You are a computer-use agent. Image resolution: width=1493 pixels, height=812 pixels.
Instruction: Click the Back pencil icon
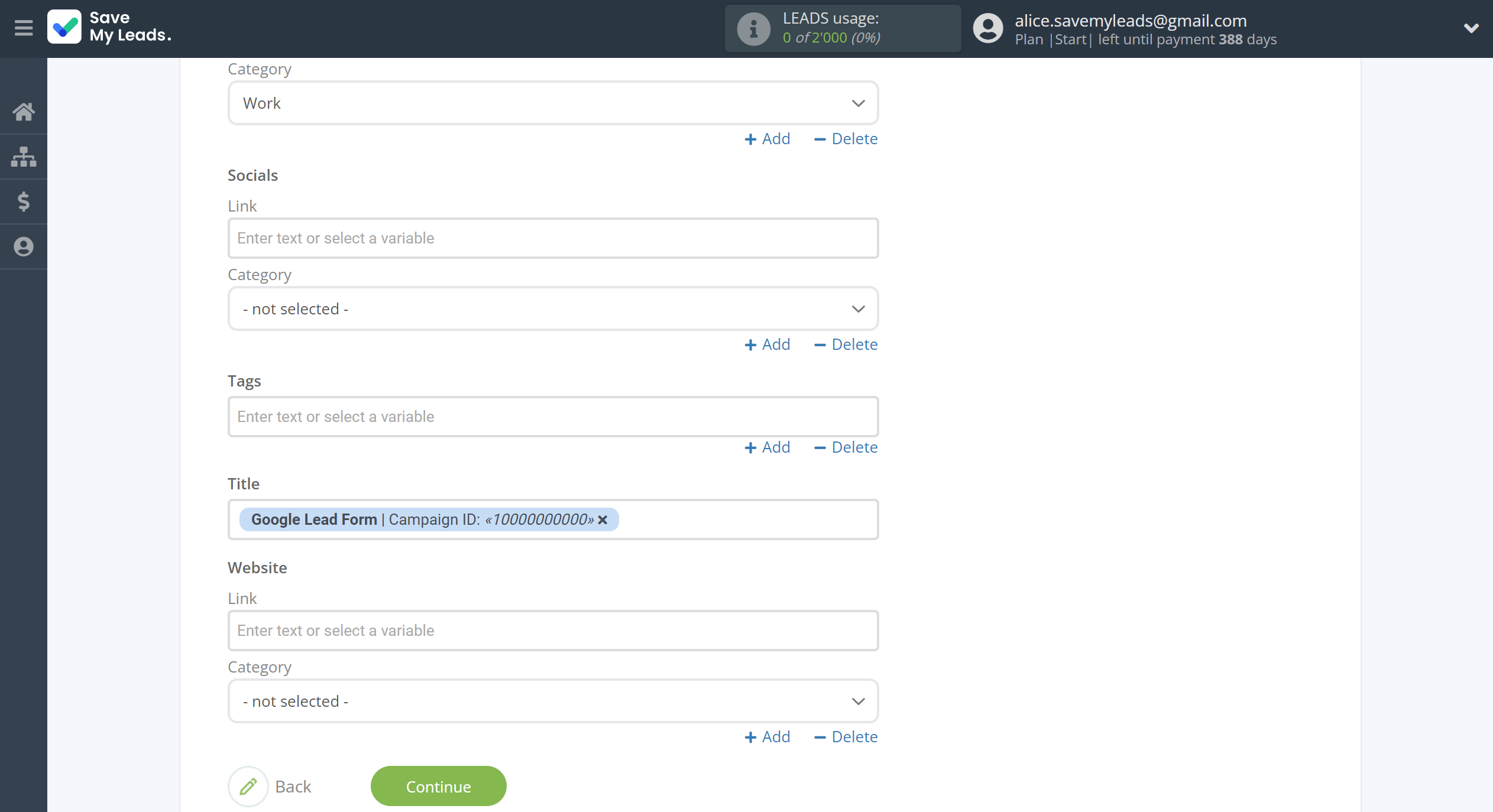(248, 787)
